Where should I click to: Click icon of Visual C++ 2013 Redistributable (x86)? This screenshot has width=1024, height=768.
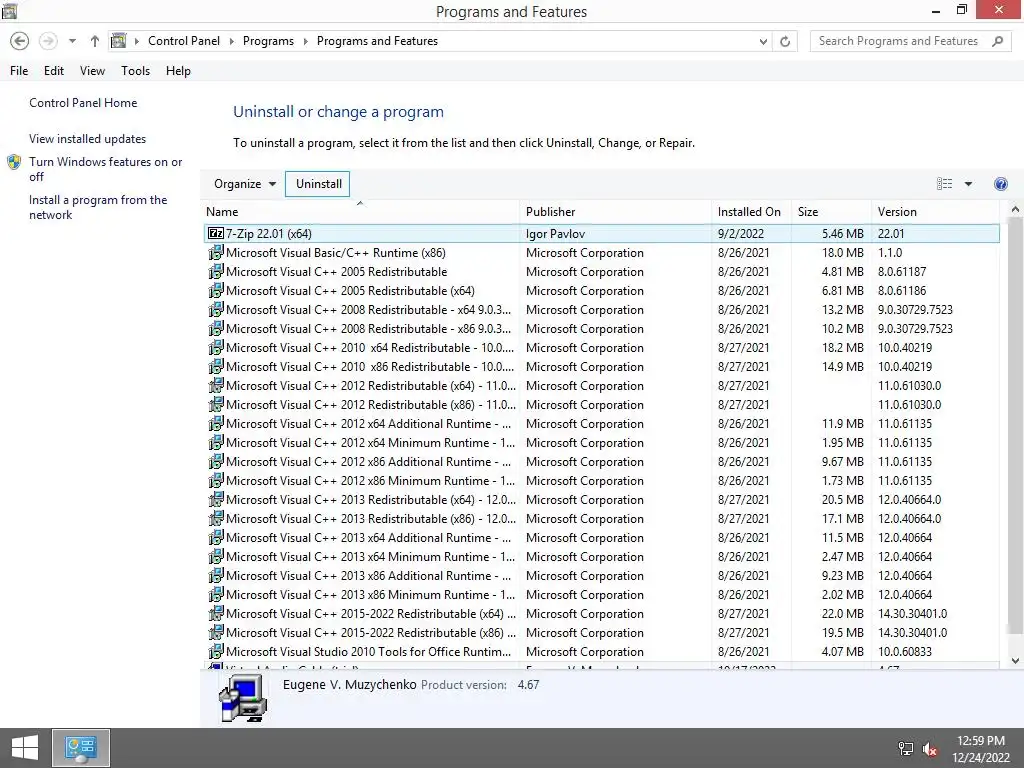pos(216,518)
